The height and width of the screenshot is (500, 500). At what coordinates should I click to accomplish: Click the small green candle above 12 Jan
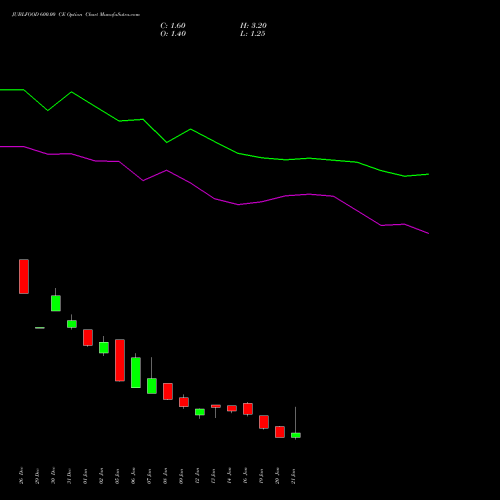coord(200,412)
